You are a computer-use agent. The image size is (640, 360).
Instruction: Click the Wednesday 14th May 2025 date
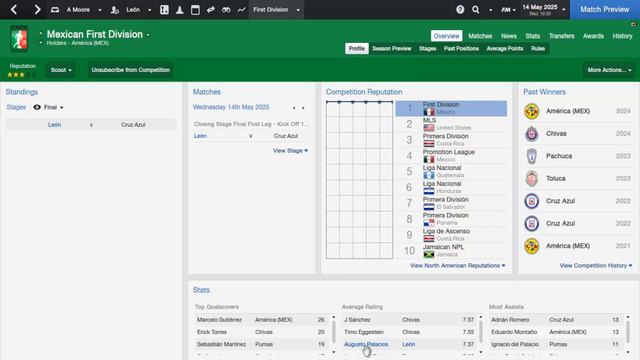tap(231, 107)
